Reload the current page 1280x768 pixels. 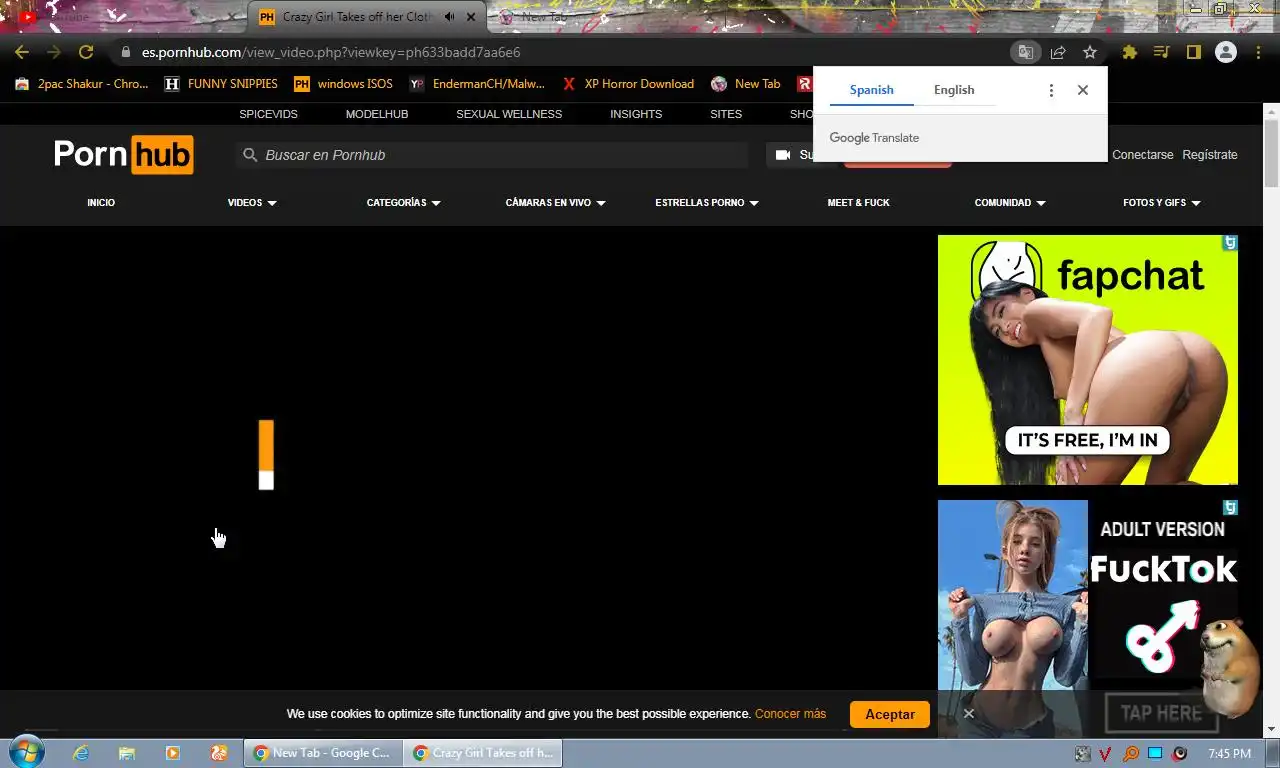86,52
